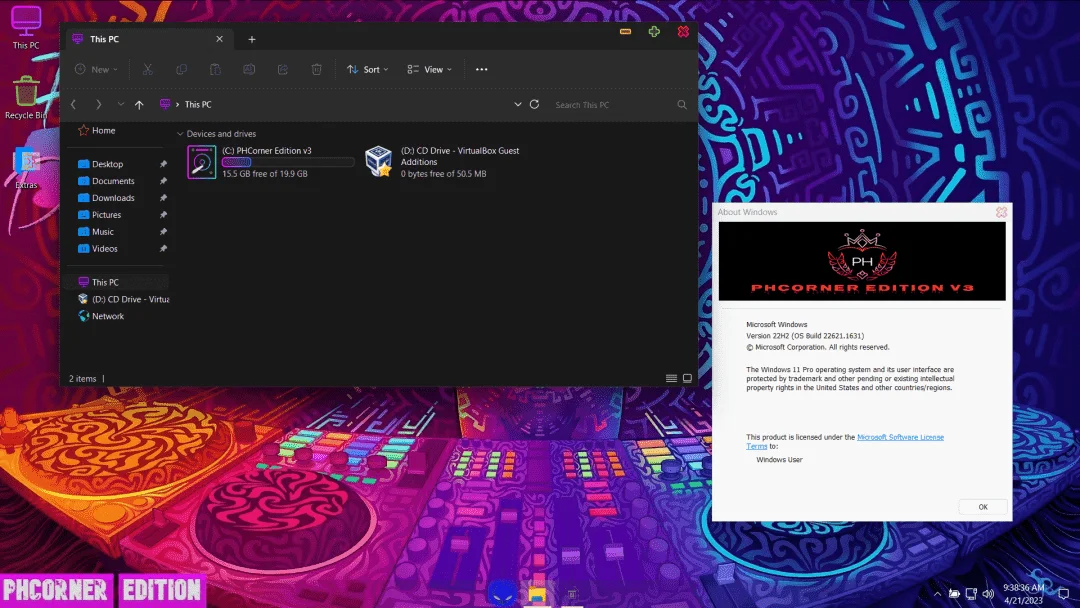This screenshot has width=1080, height=608.
Task: Open the Recycle Bin desktop icon
Action: click(x=25, y=98)
